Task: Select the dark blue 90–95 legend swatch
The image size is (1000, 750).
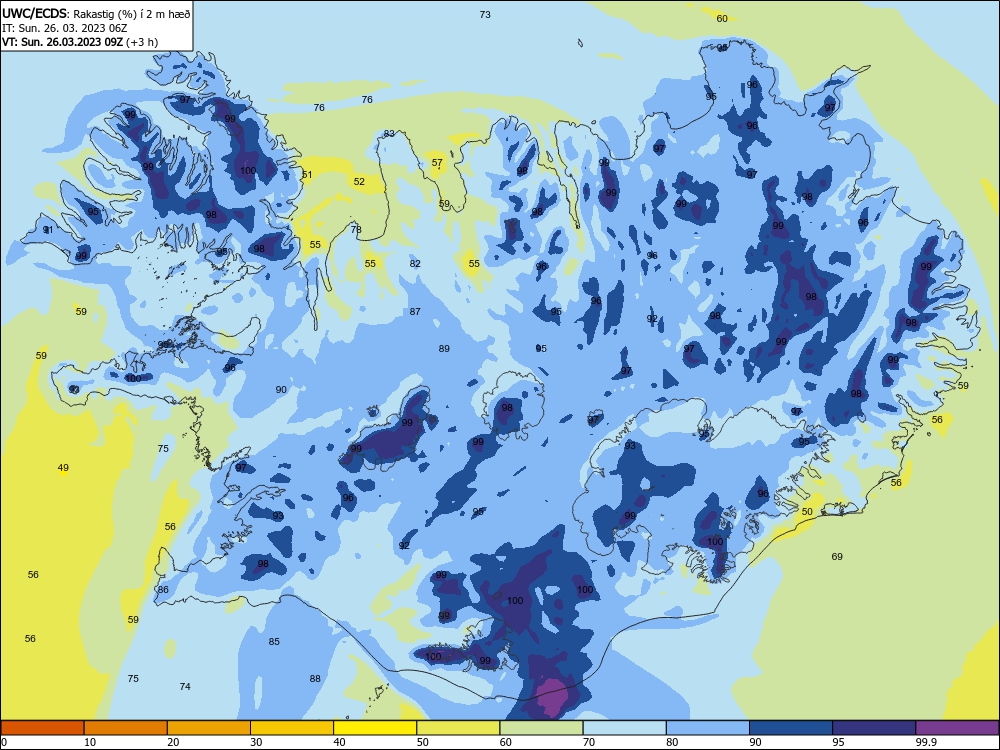Action: point(791,728)
